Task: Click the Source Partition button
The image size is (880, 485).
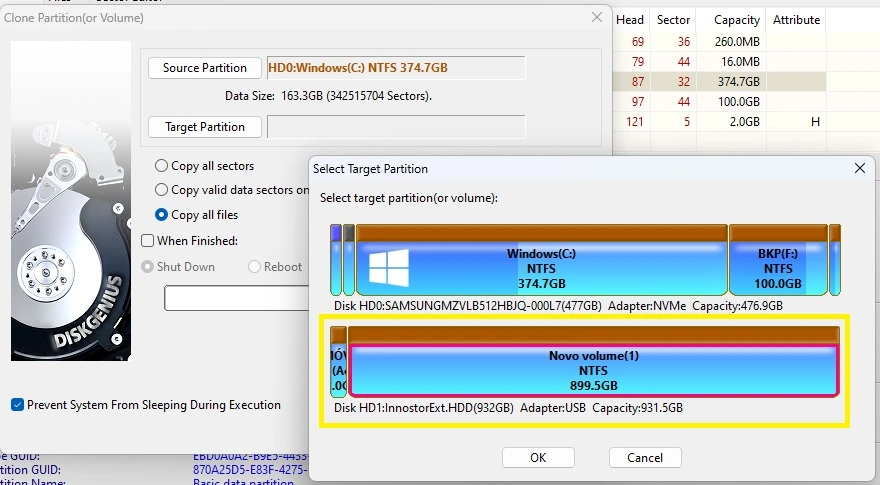Action: [x=205, y=68]
